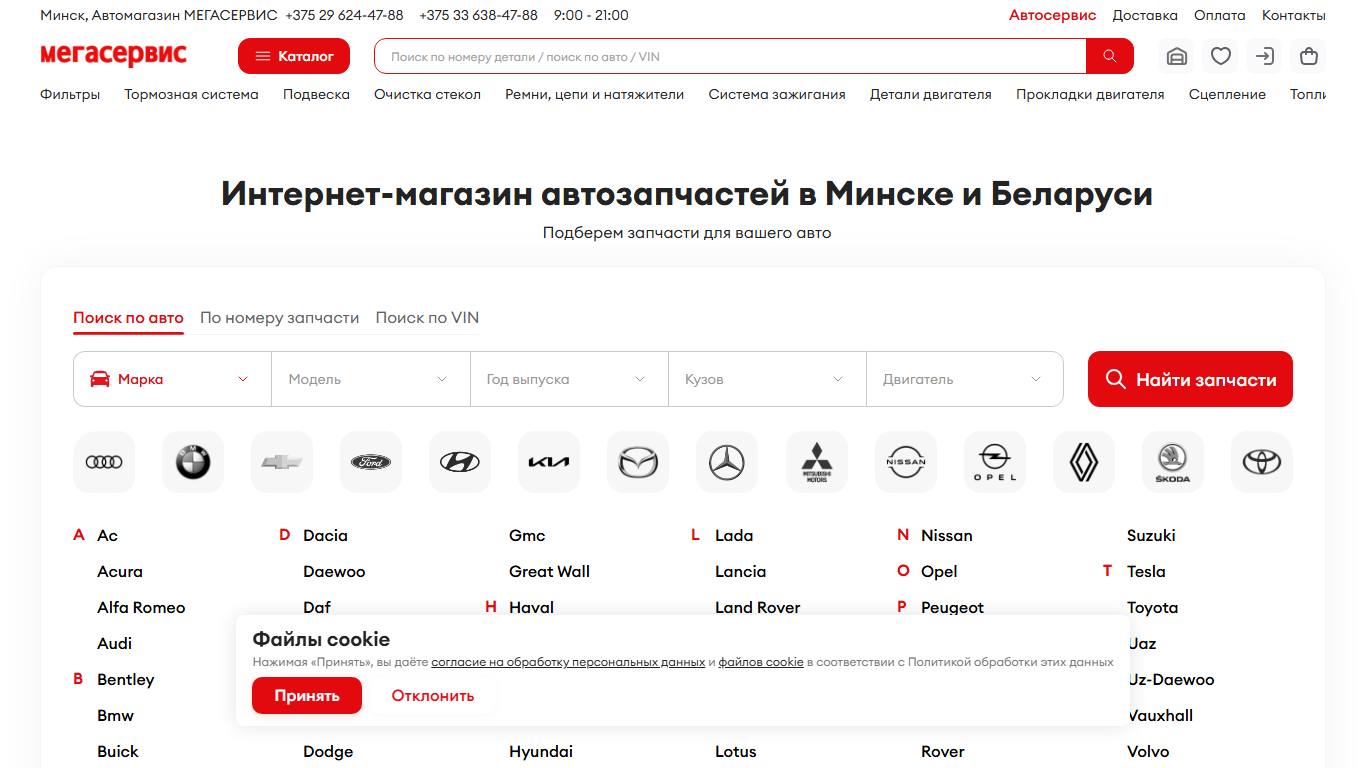The image size is (1366, 768).
Task: Click the login arrow icon
Action: coord(1265,56)
